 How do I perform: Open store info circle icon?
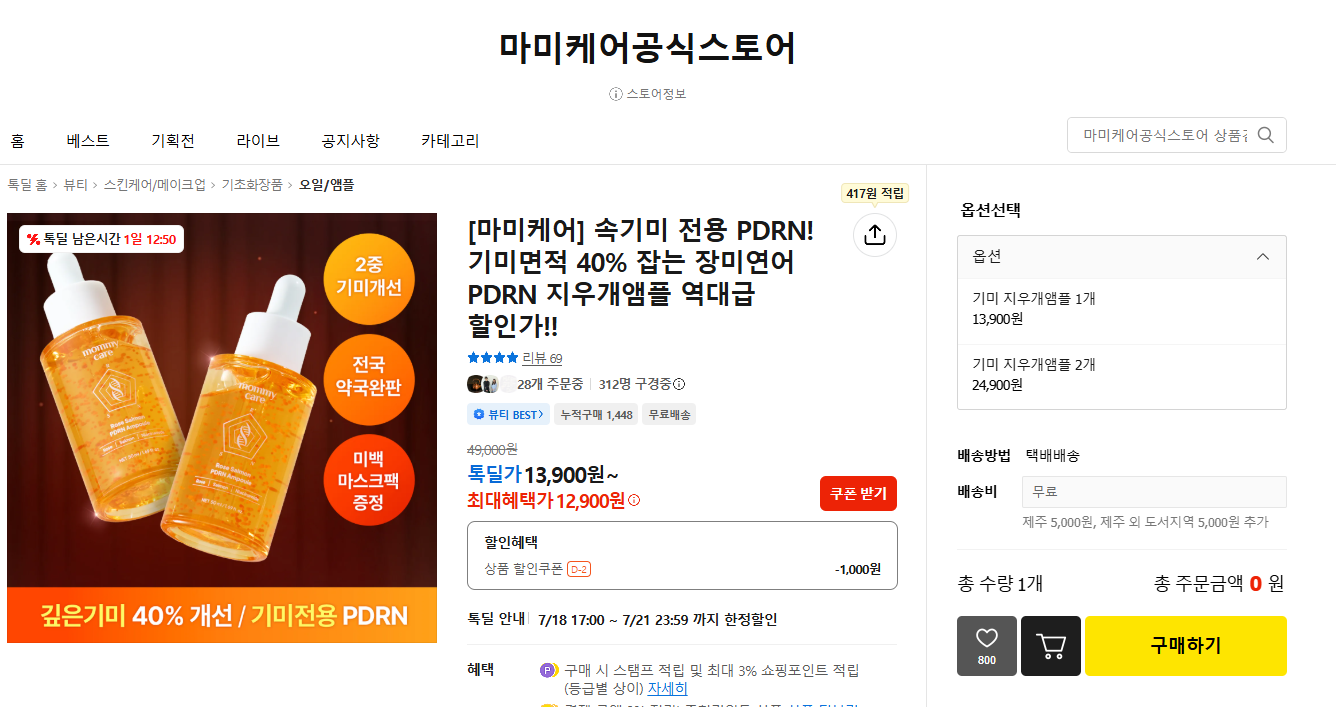pyautogui.click(x=616, y=94)
